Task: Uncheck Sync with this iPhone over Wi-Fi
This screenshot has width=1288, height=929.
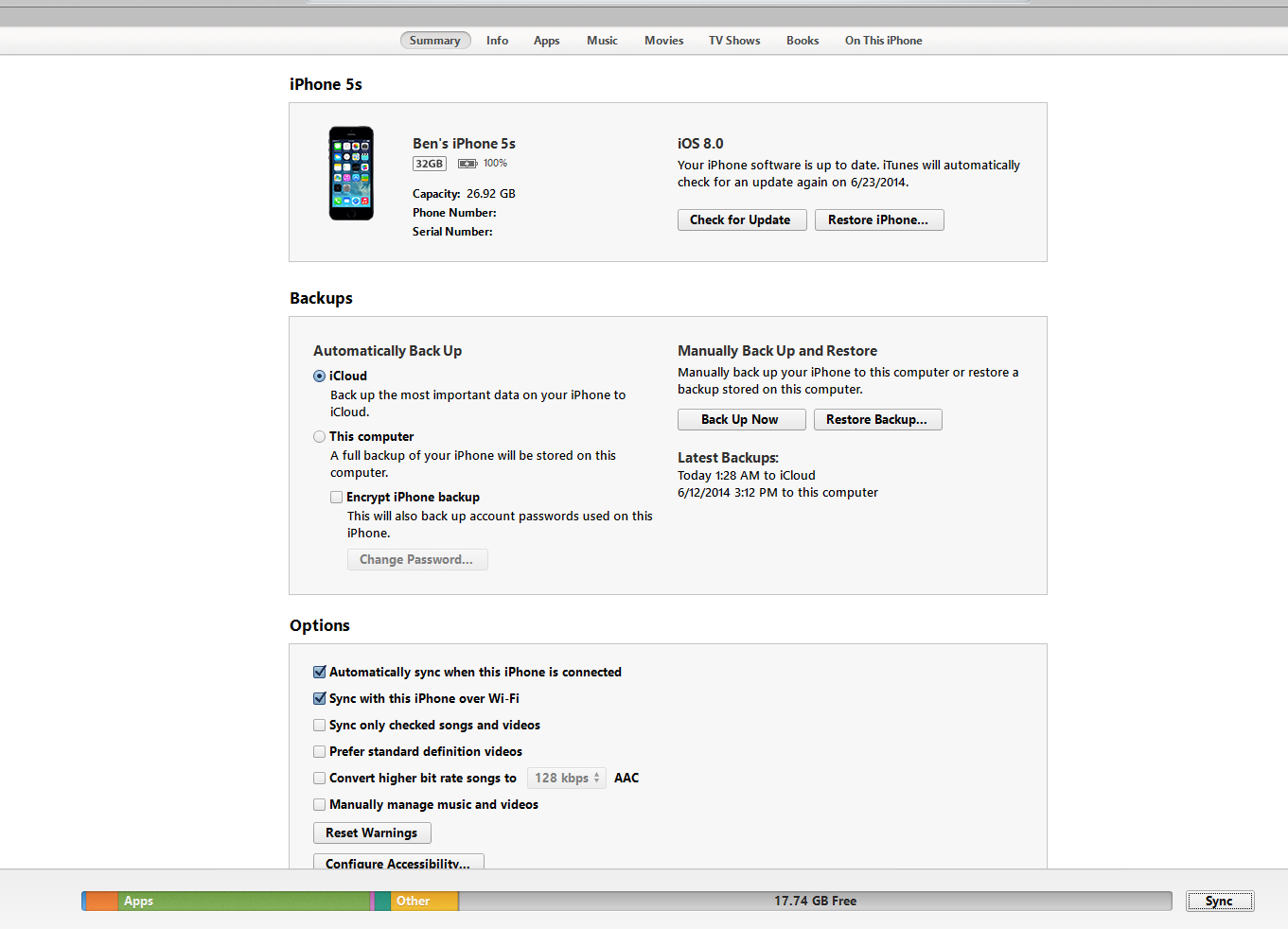Action: tap(319, 698)
